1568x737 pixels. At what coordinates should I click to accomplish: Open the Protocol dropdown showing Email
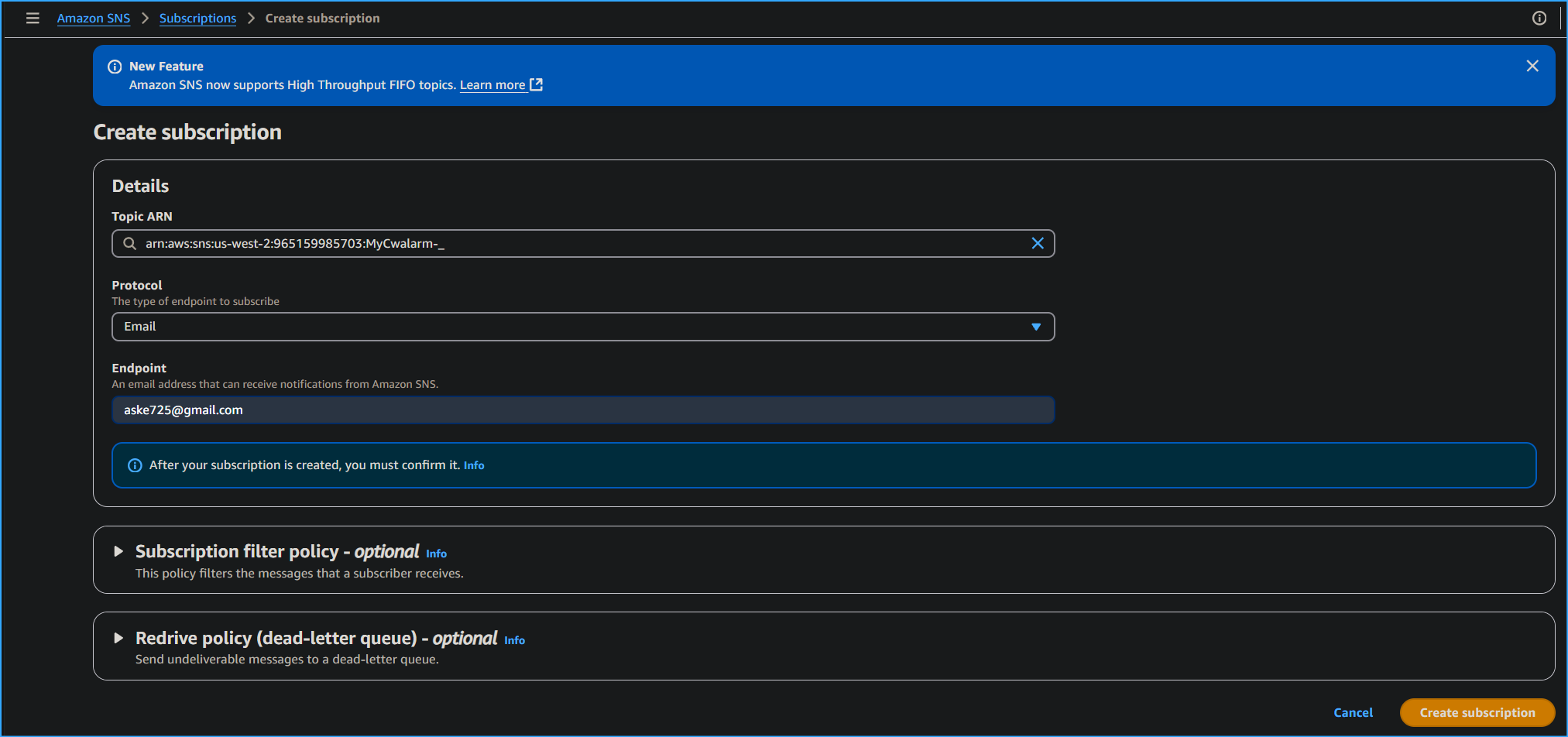pyautogui.click(x=1035, y=327)
